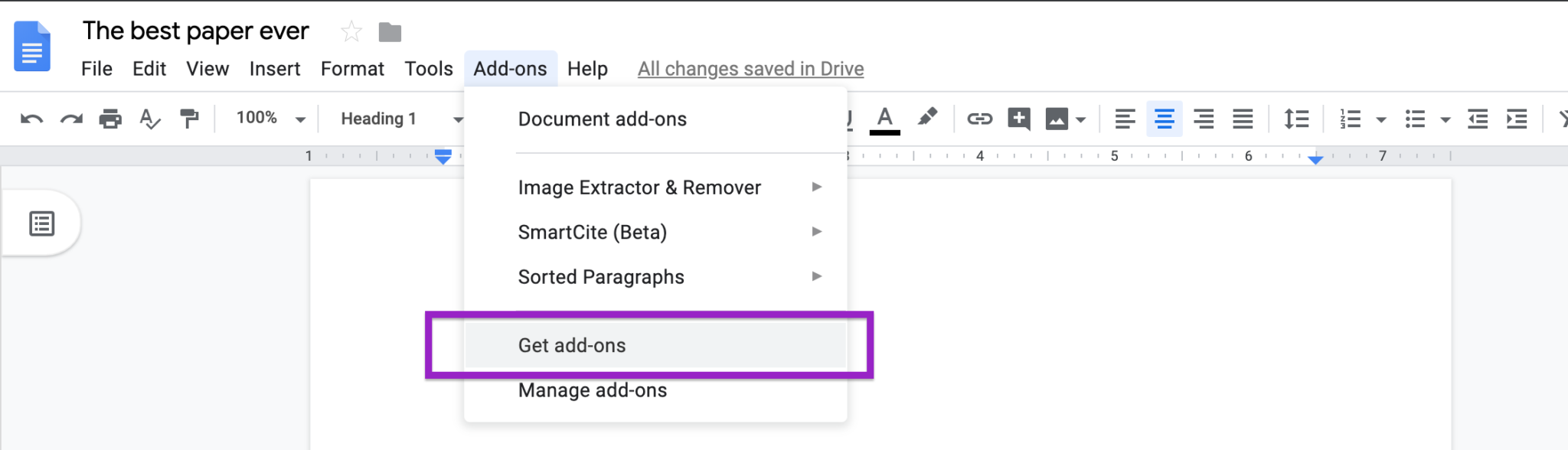Click the right indent marker on ruler

pos(1315,159)
